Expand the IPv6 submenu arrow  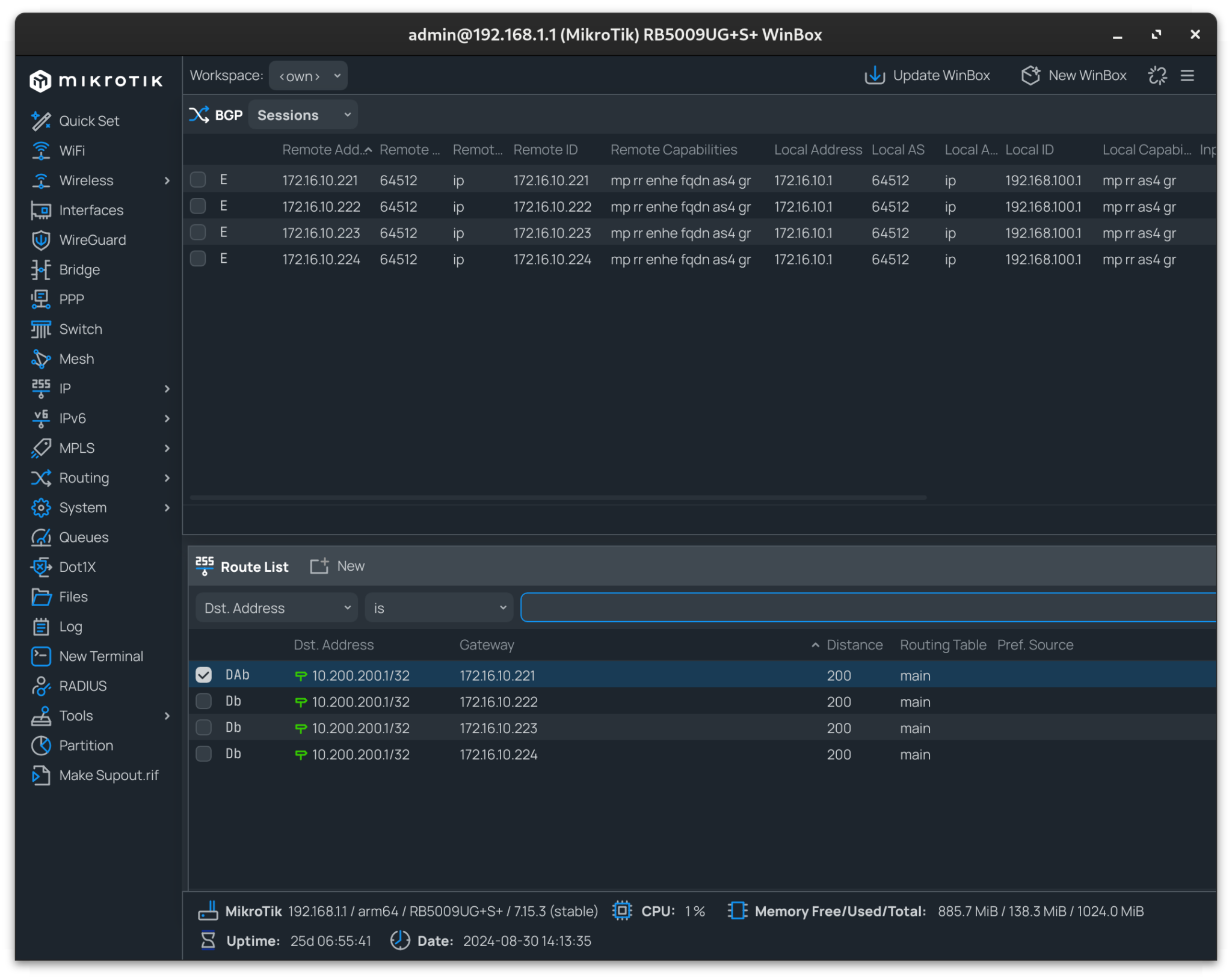167,419
